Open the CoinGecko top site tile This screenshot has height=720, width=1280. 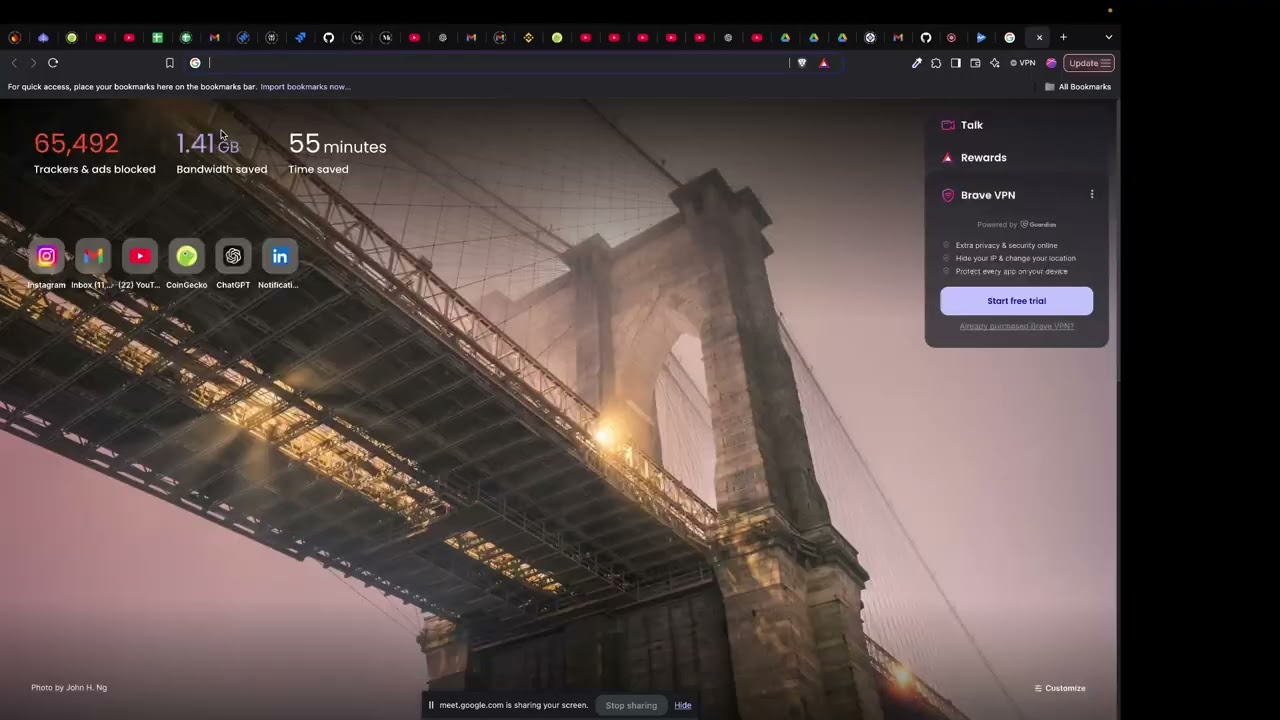pyautogui.click(x=186, y=256)
